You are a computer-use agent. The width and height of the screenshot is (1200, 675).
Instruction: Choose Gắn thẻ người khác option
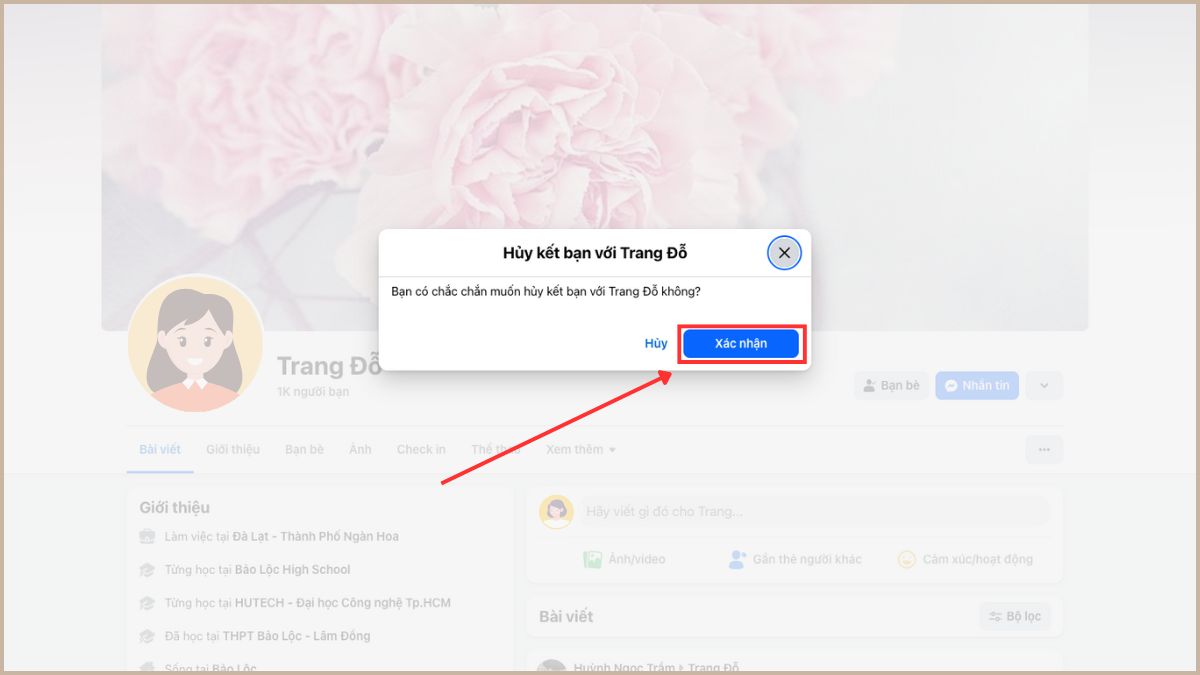tap(795, 559)
